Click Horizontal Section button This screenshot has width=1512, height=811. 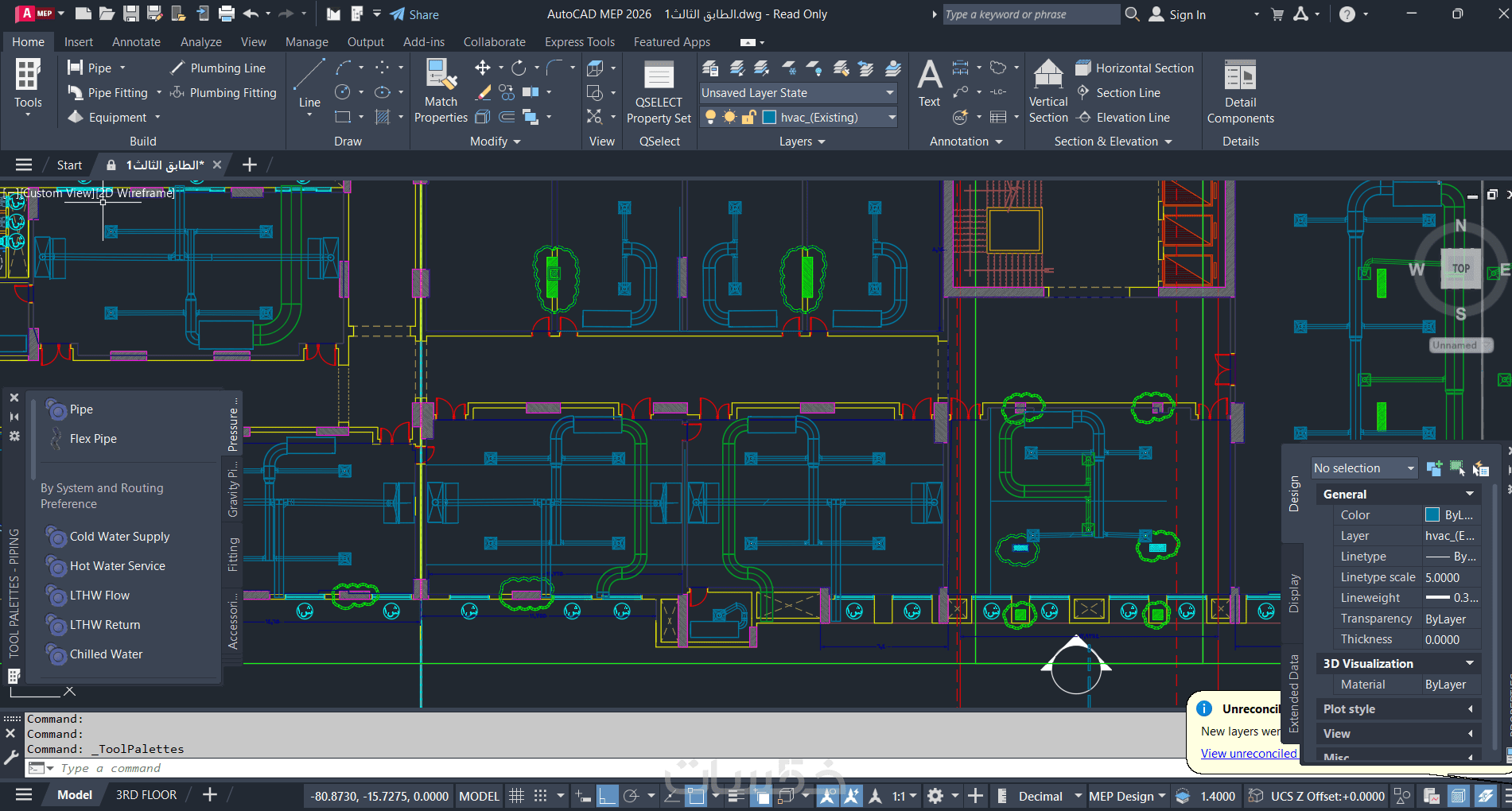(1135, 68)
